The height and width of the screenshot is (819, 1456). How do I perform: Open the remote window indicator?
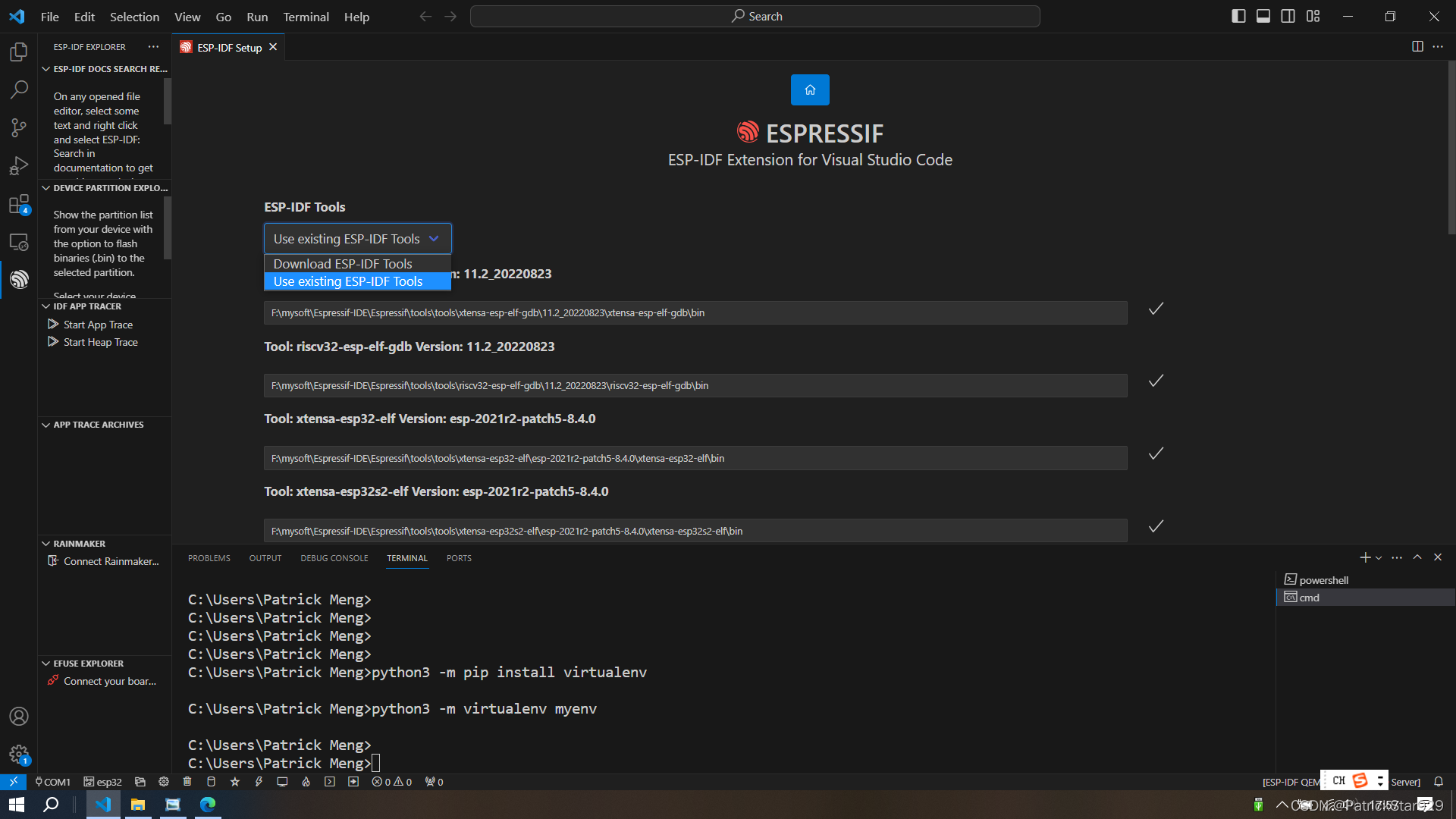[13, 782]
